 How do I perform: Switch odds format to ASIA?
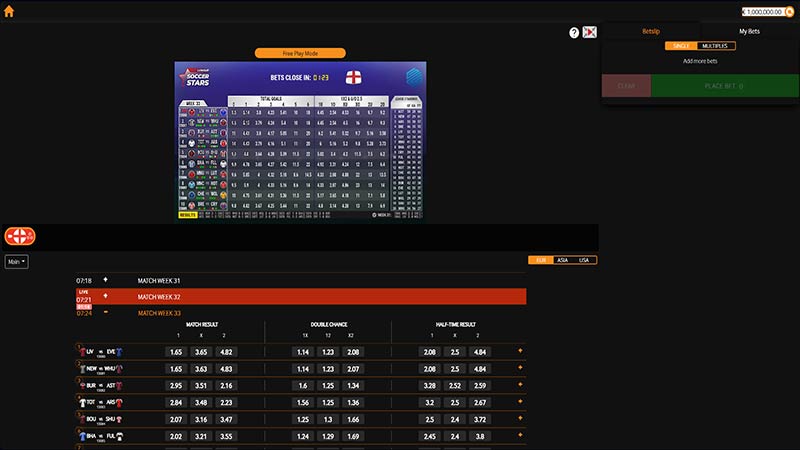tap(563, 260)
